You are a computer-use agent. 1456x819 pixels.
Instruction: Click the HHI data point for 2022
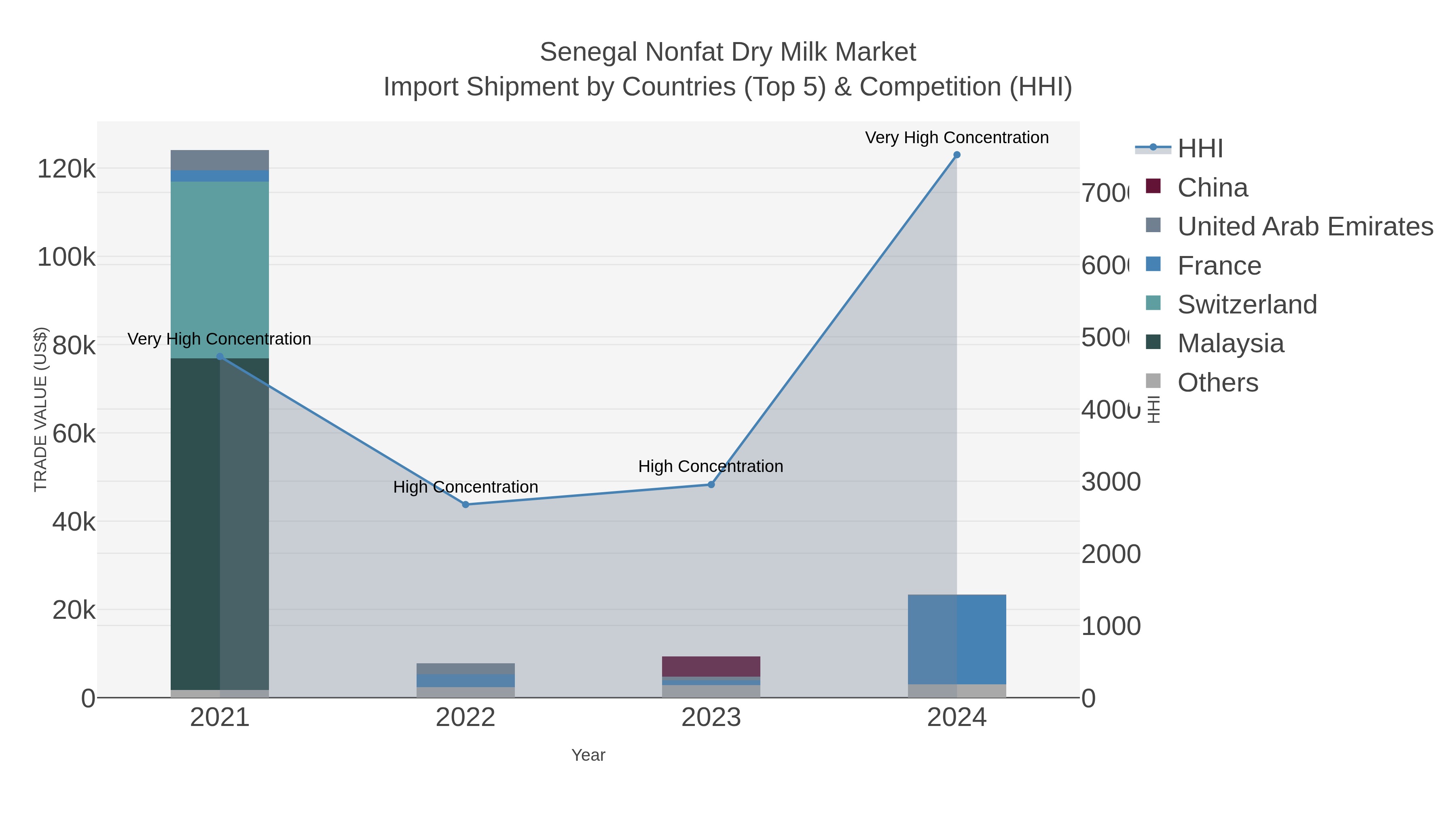[x=466, y=505]
